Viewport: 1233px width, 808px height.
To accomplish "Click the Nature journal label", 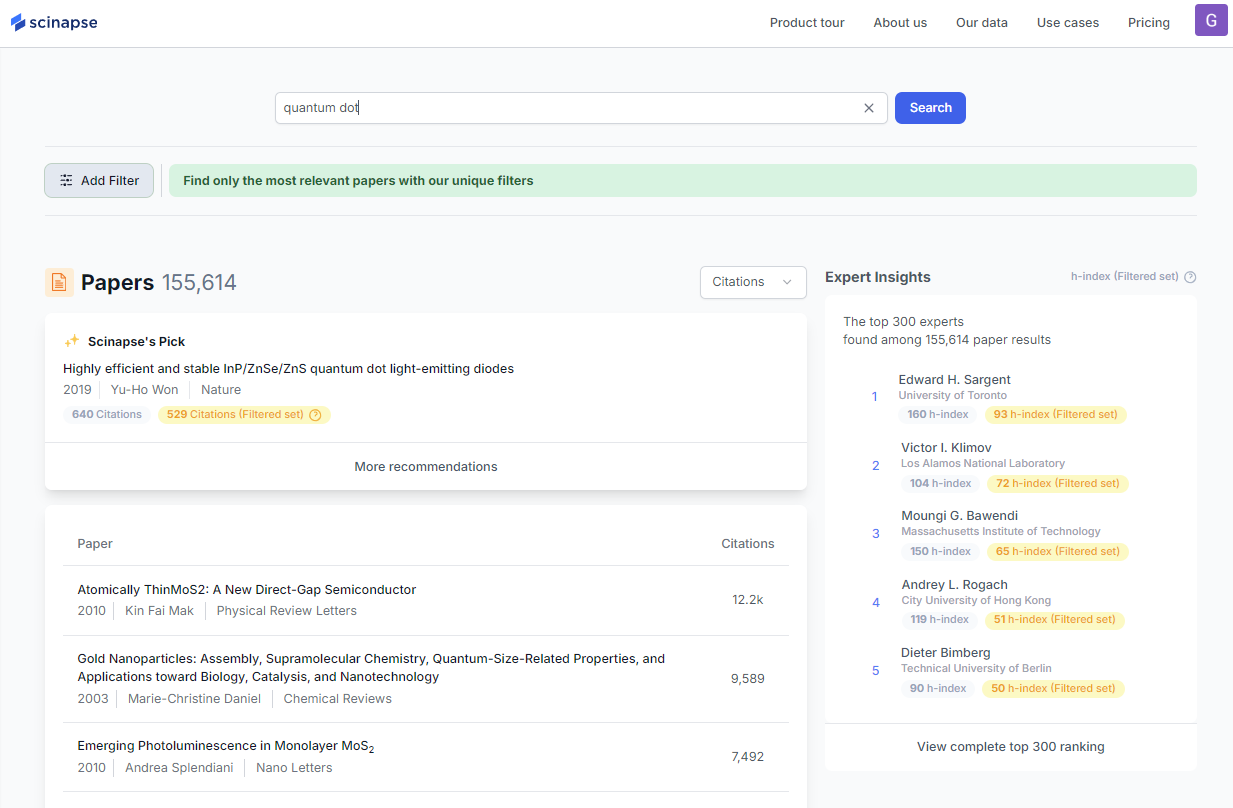I will (221, 390).
